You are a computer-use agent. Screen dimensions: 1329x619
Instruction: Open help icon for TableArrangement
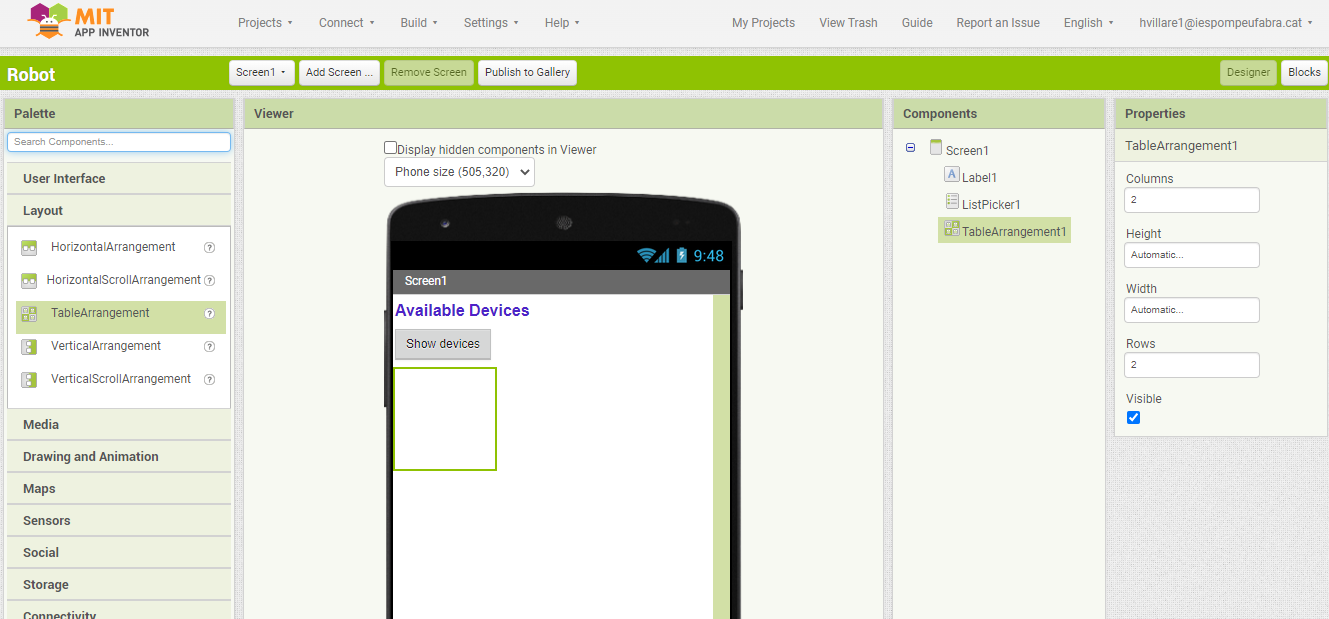coord(210,313)
